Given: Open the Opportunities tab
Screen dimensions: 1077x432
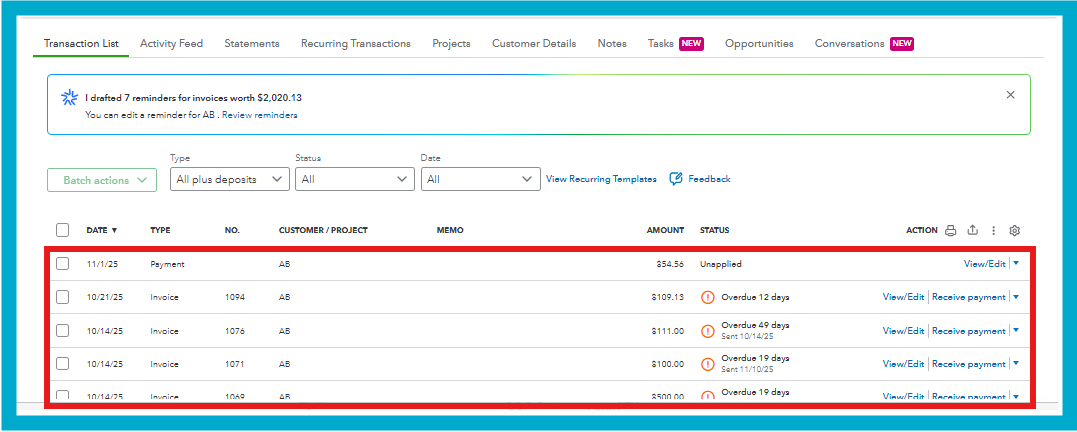Looking at the screenshot, I should (759, 43).
